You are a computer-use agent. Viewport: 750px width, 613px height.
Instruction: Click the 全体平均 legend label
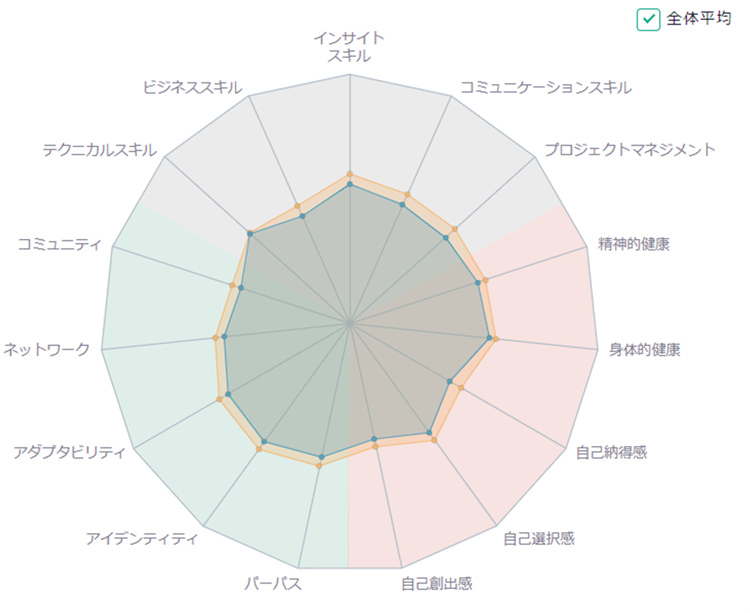click(698, 19)
